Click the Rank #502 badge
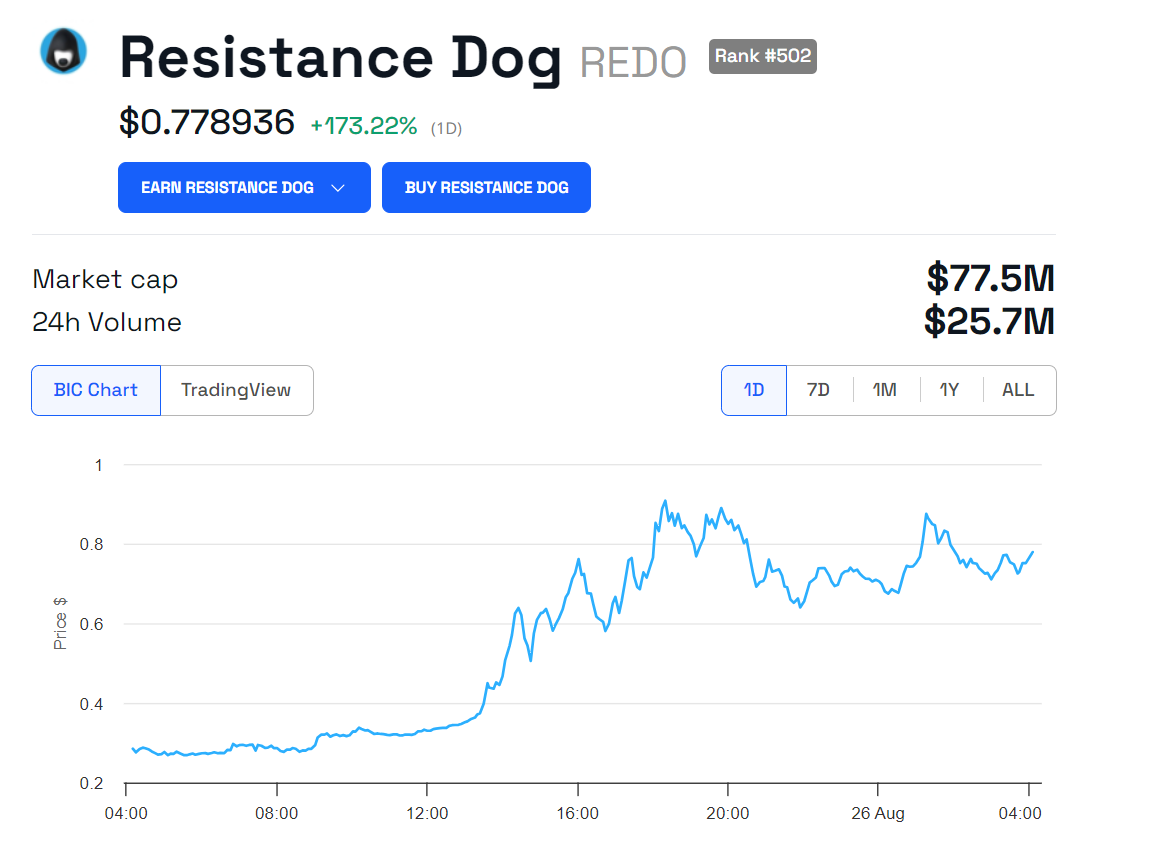 [x=762, y=56]
